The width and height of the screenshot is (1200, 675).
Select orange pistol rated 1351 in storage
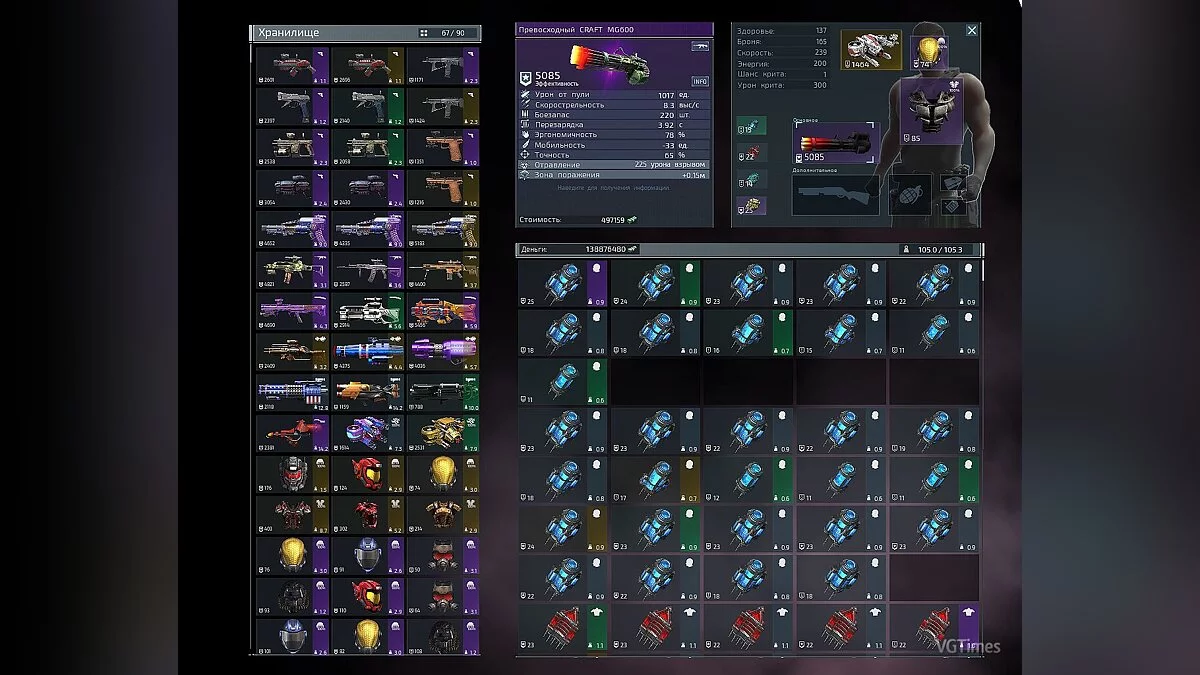[x=442, y=147]
